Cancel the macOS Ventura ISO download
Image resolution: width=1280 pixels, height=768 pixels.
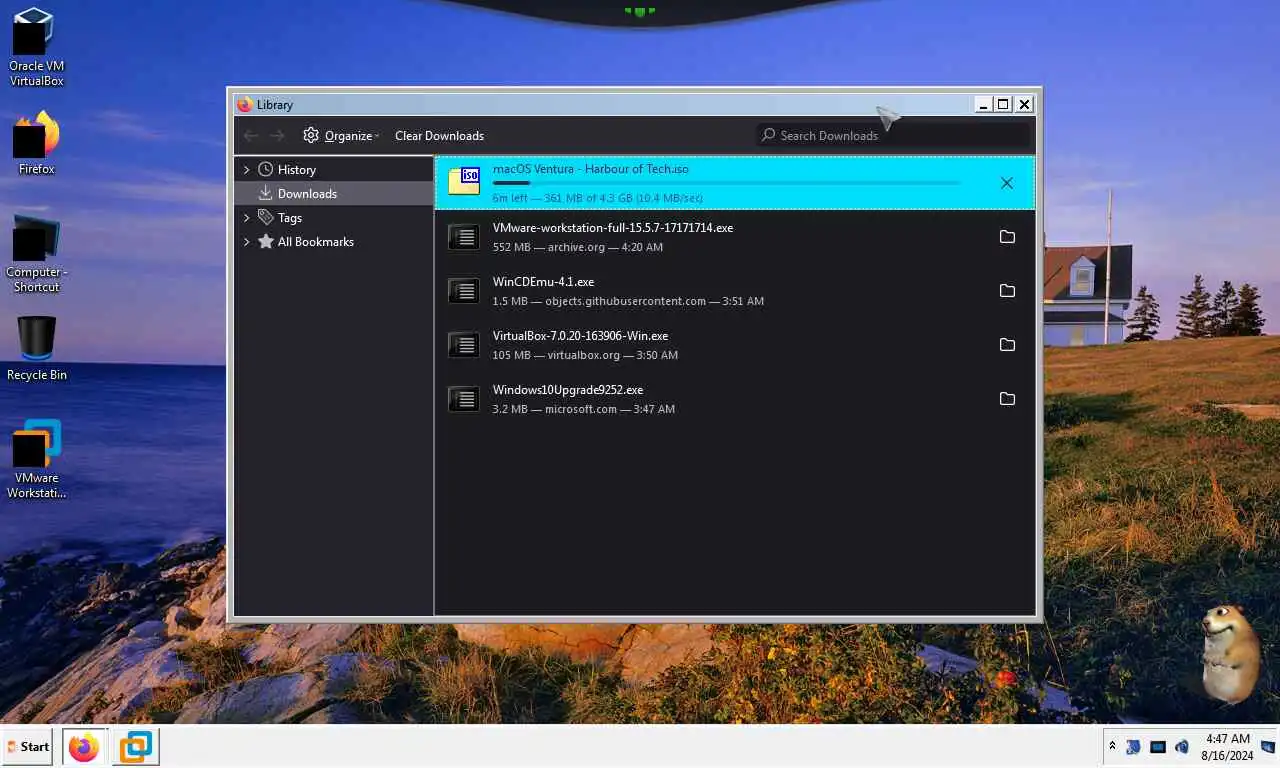[x=1007, y=183]
